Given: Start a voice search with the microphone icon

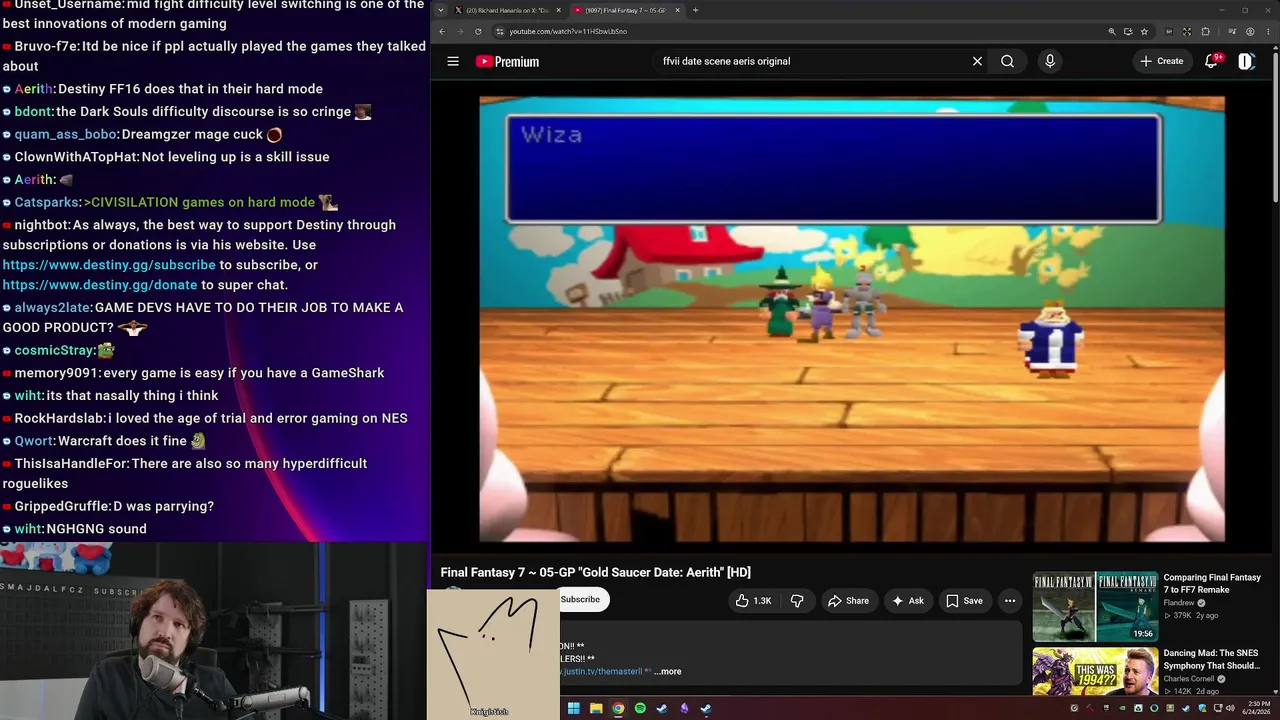Looking at the screenshot, I should point(1049,61).
